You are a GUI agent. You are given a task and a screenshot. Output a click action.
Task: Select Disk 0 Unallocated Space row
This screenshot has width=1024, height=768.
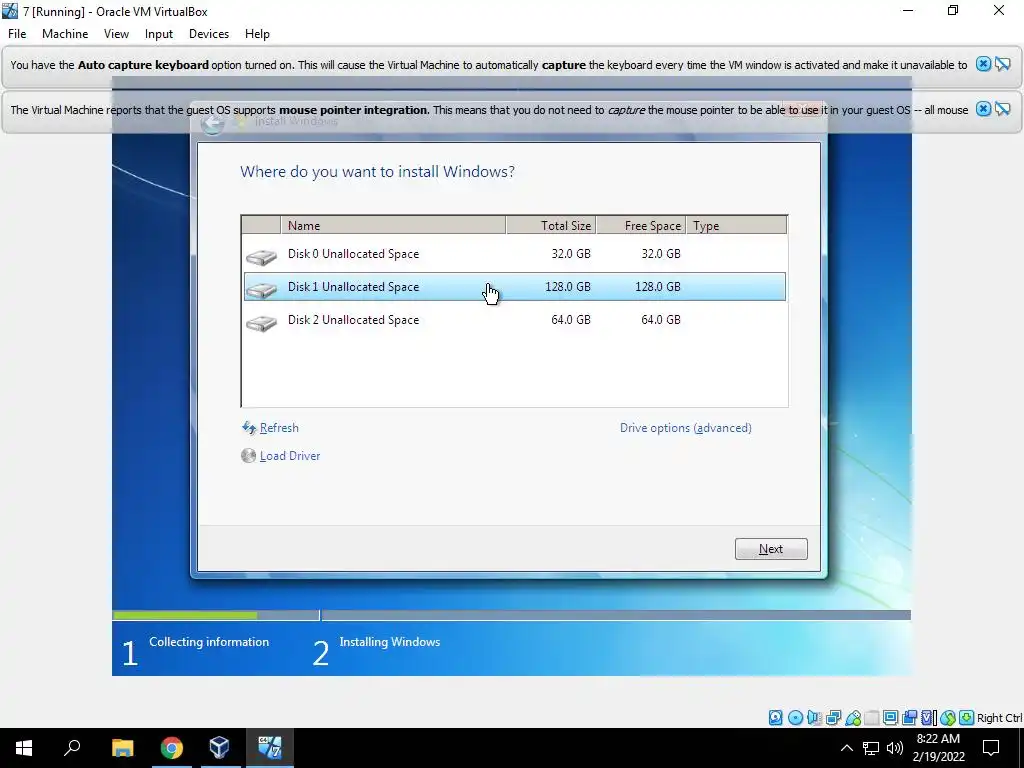tap(515, 254)
